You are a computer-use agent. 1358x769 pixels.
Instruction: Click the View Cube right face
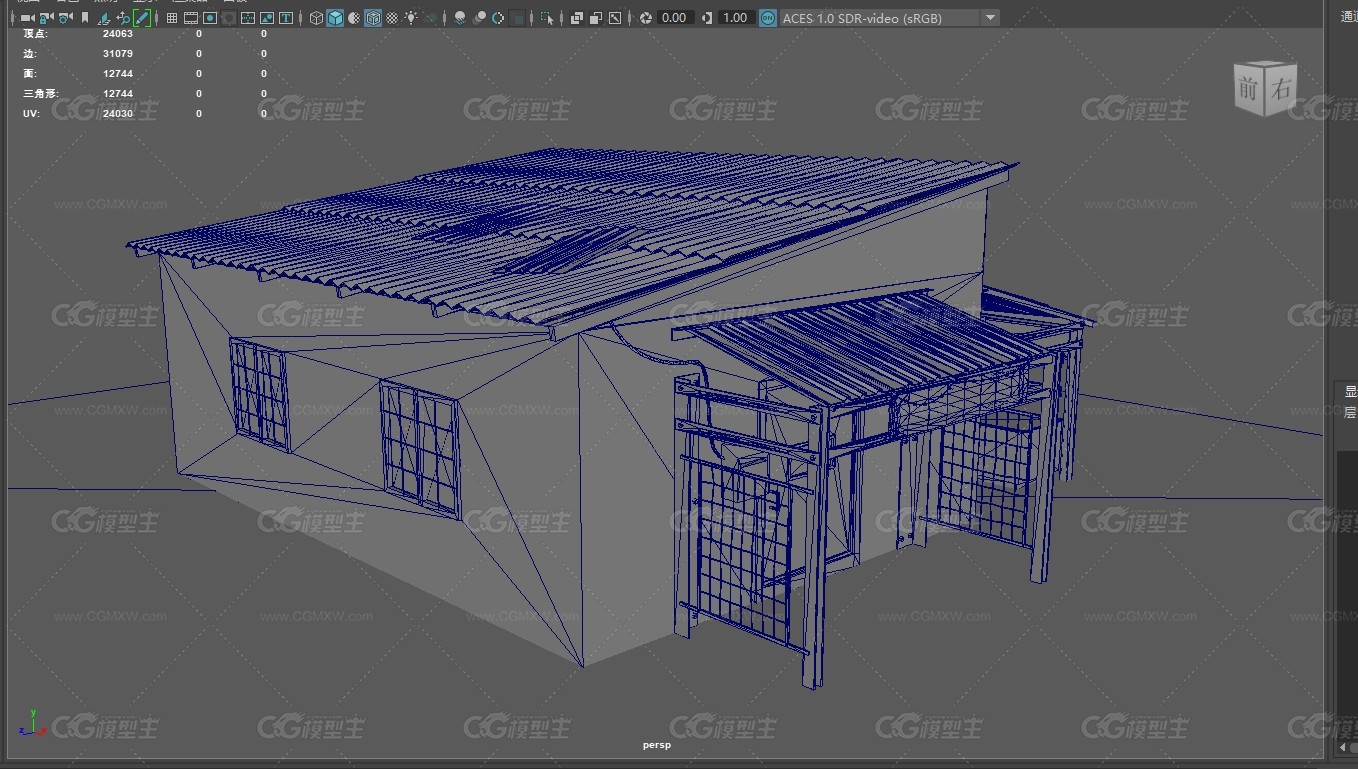point(1280,91)
